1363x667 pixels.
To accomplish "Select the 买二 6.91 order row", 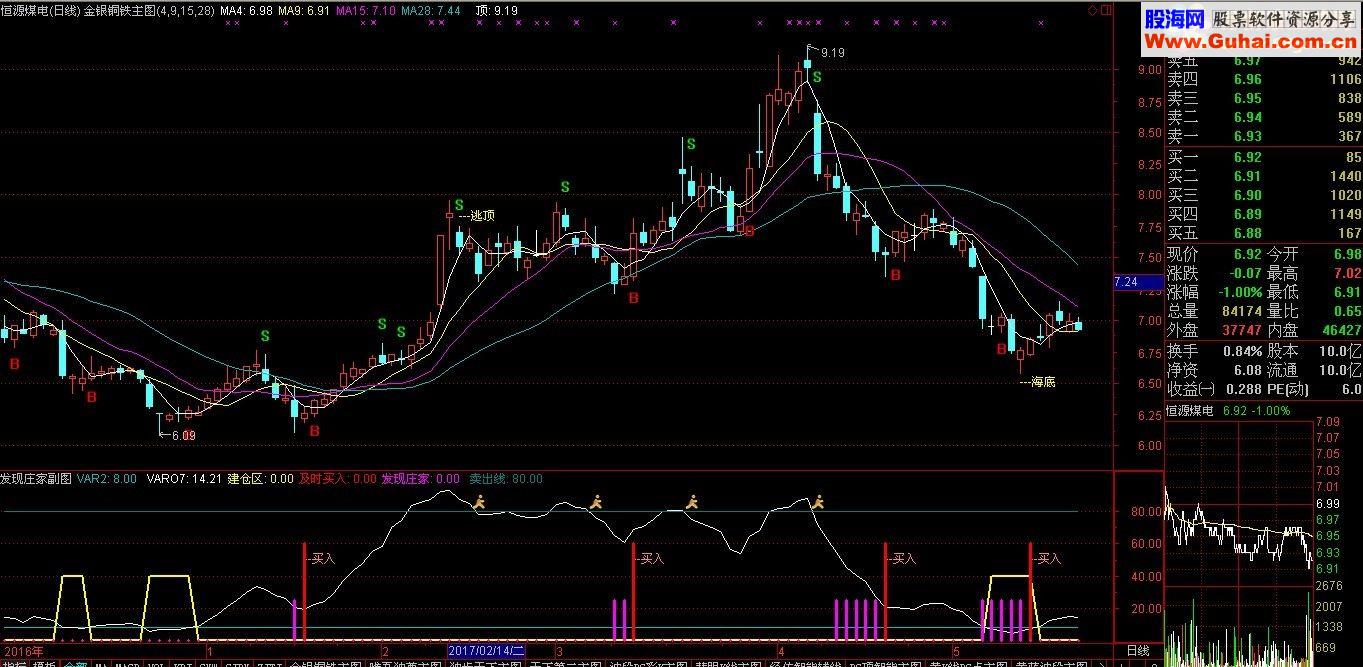I will [1264, 176].
